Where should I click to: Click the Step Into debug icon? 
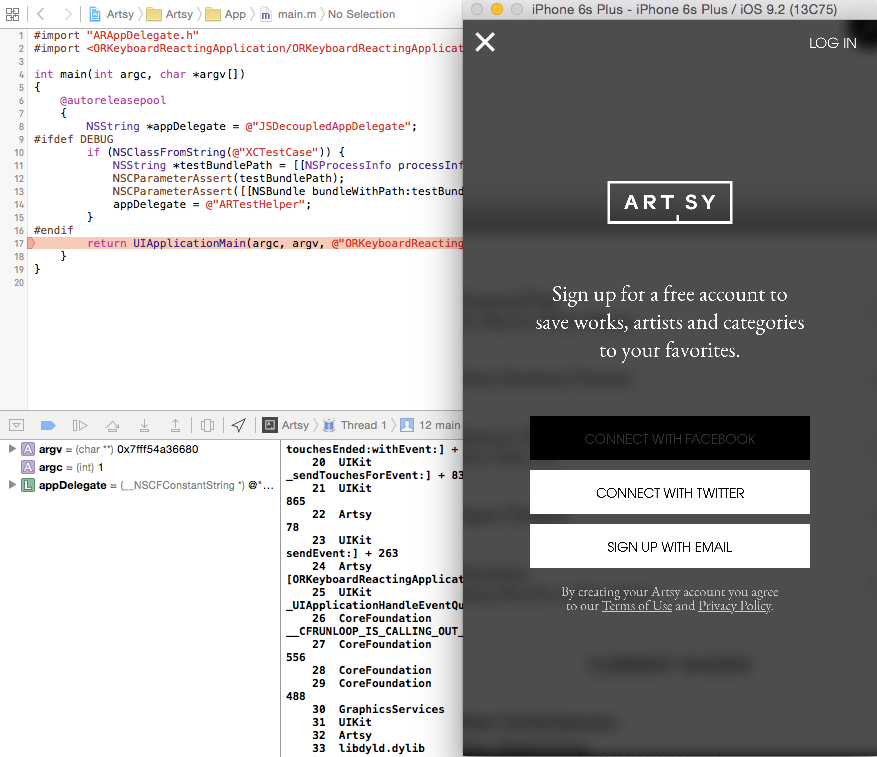point(144,425)
